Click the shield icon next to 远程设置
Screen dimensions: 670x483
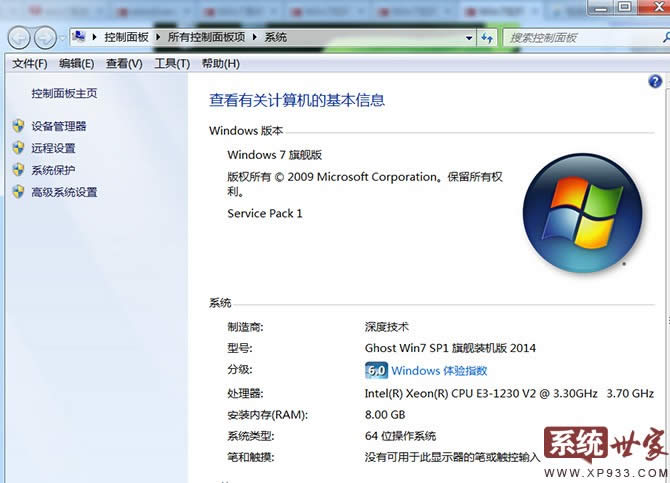coord(17,148)
